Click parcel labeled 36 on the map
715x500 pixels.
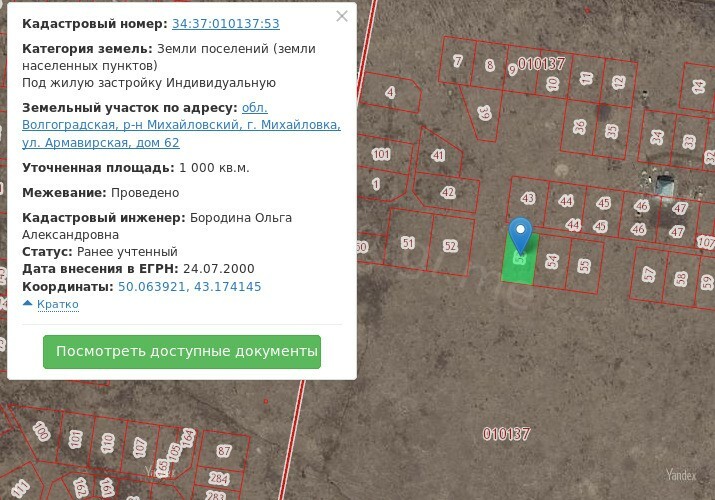579,126
